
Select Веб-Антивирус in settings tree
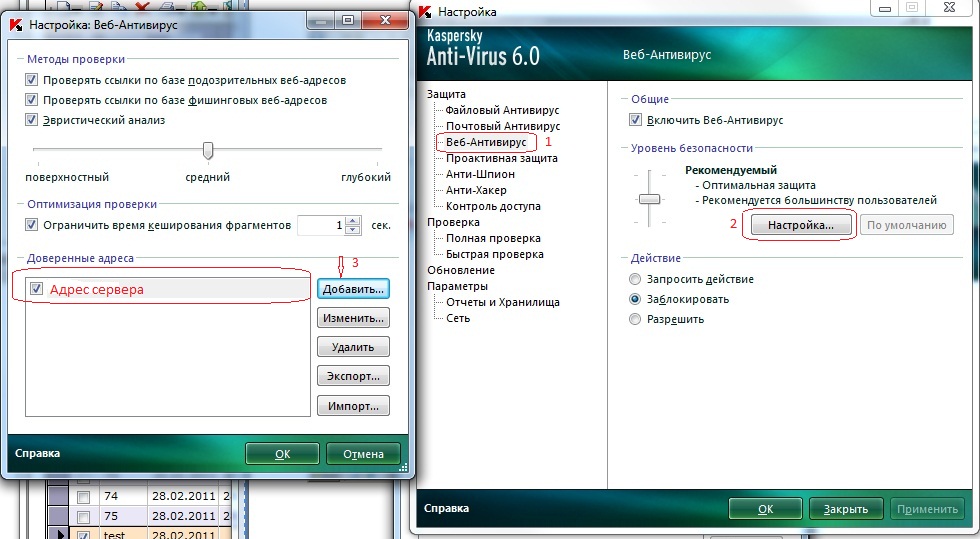point(486,142)
